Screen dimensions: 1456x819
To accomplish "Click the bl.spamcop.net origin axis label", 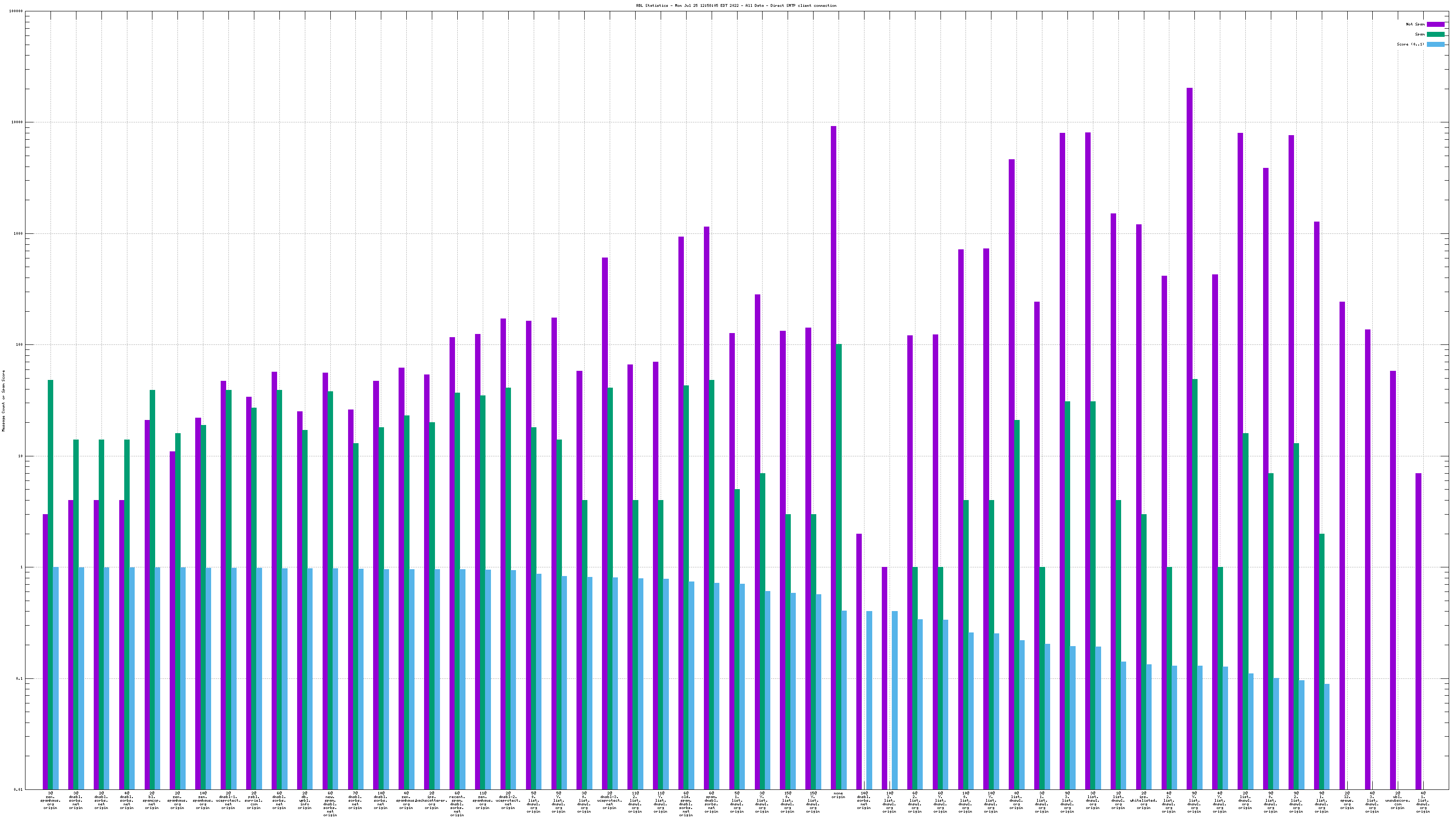I will (152, 800).
